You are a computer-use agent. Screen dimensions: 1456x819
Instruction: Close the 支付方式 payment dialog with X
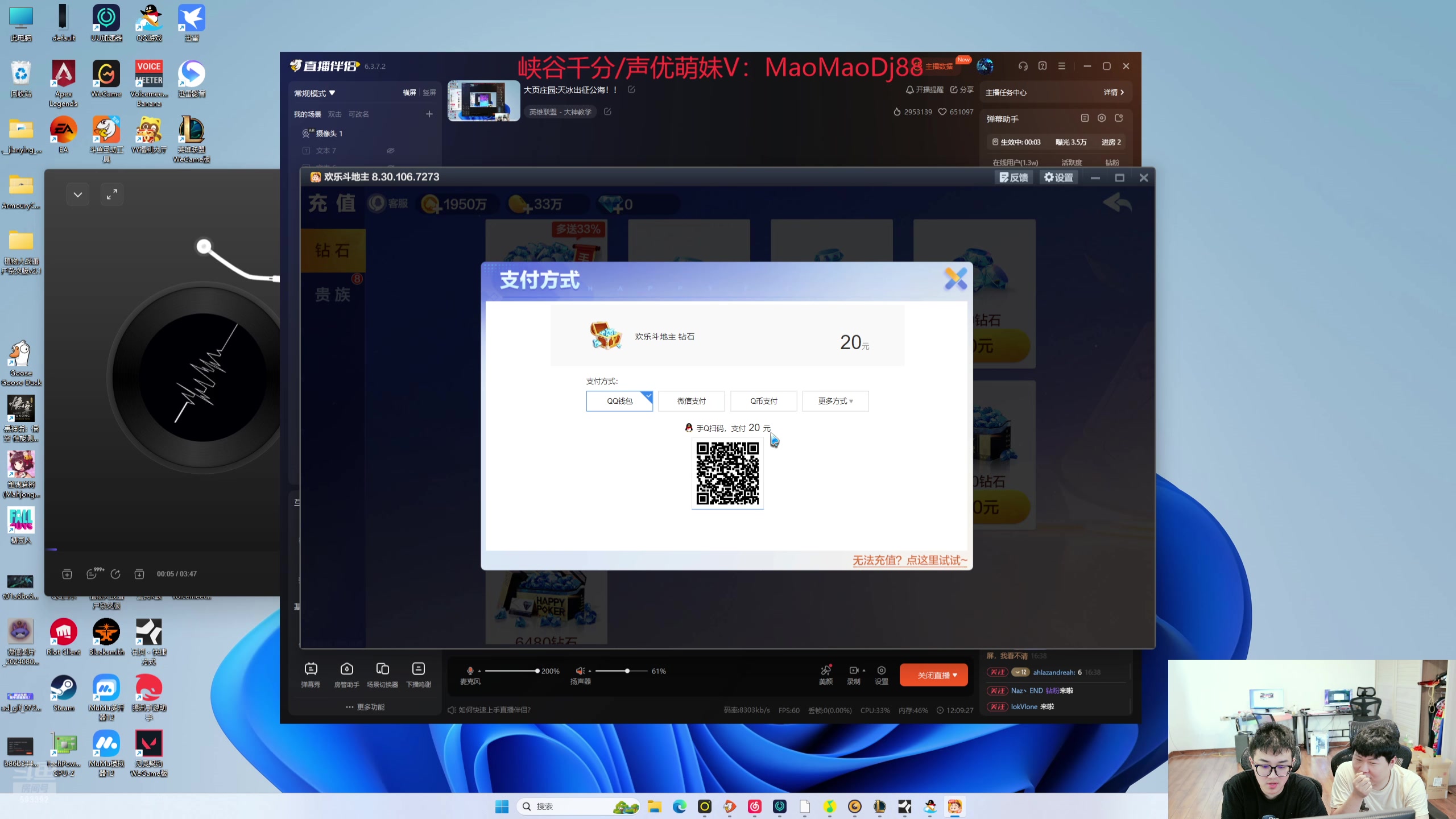pyautogui.click(x=955, y=279)
